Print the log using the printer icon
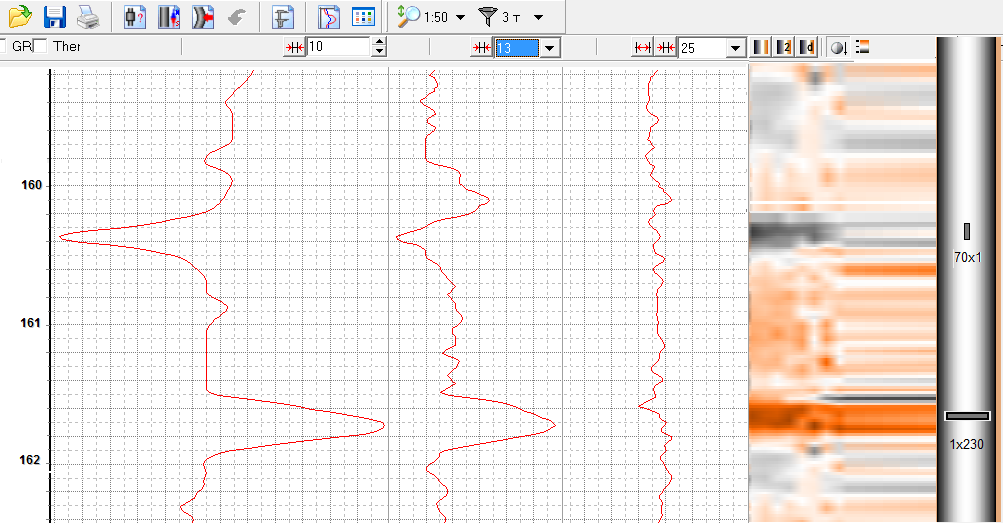This screenshot has height=523, width=1003. coord(88,17)
